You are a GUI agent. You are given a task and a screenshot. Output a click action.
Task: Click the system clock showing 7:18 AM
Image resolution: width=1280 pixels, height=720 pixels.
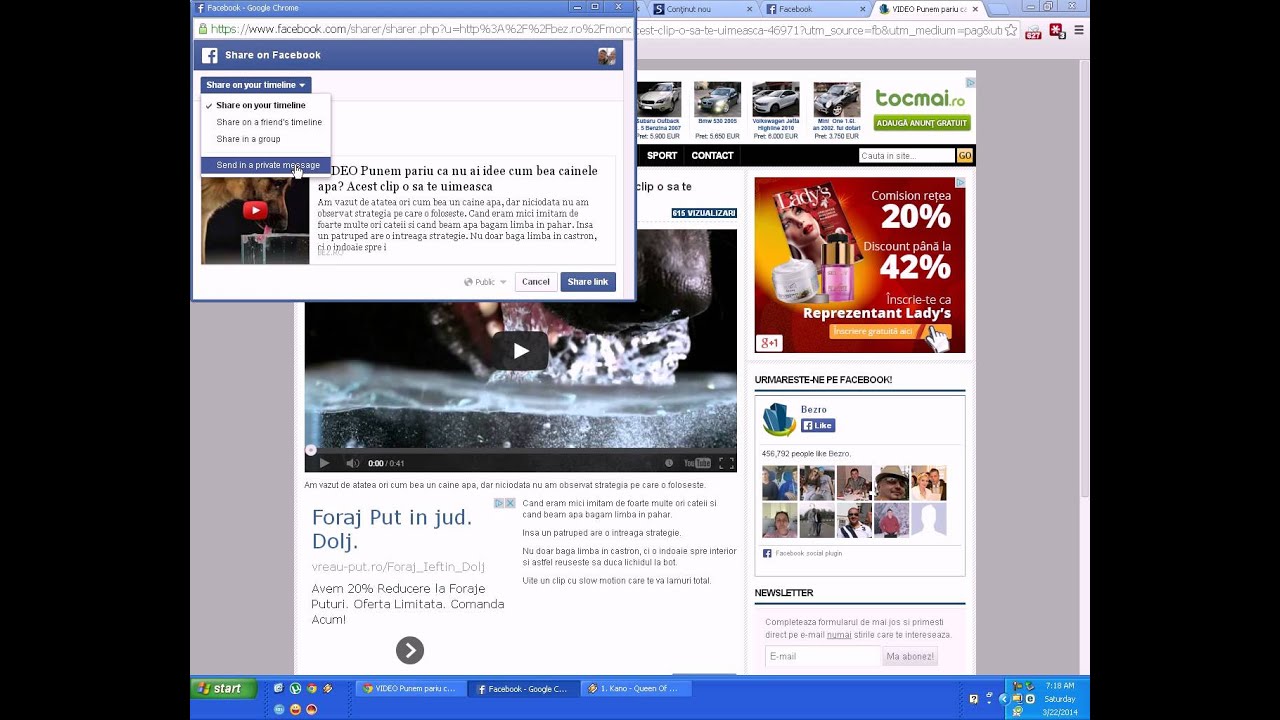click(x=1060, y=686)
